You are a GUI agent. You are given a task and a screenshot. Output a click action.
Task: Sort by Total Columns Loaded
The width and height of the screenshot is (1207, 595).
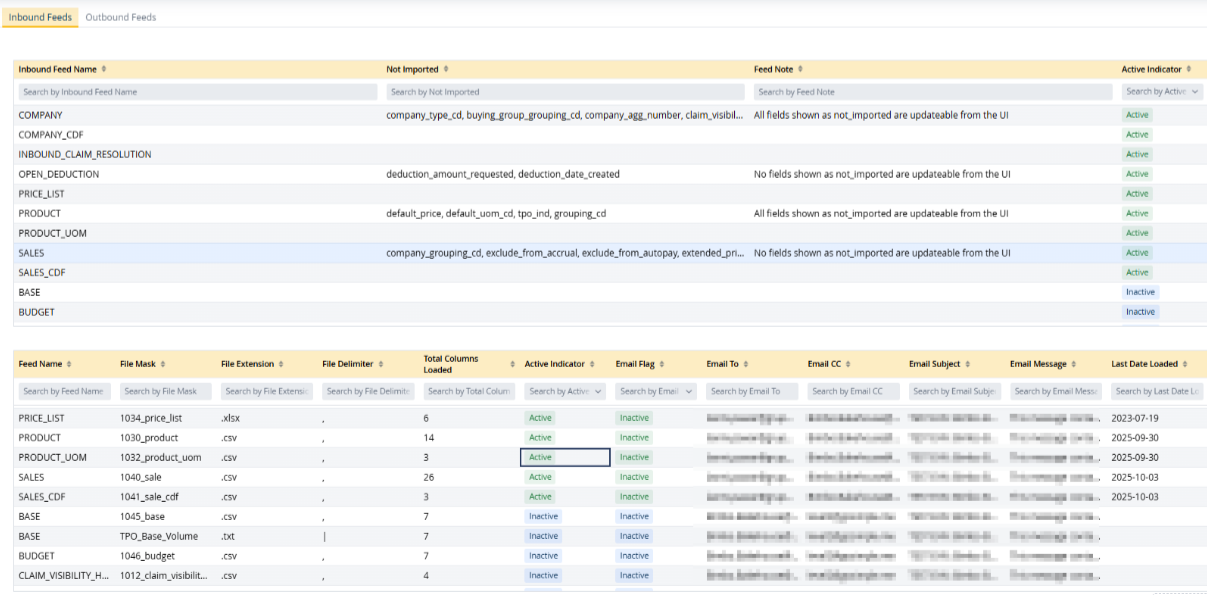[x=512, y=364]
